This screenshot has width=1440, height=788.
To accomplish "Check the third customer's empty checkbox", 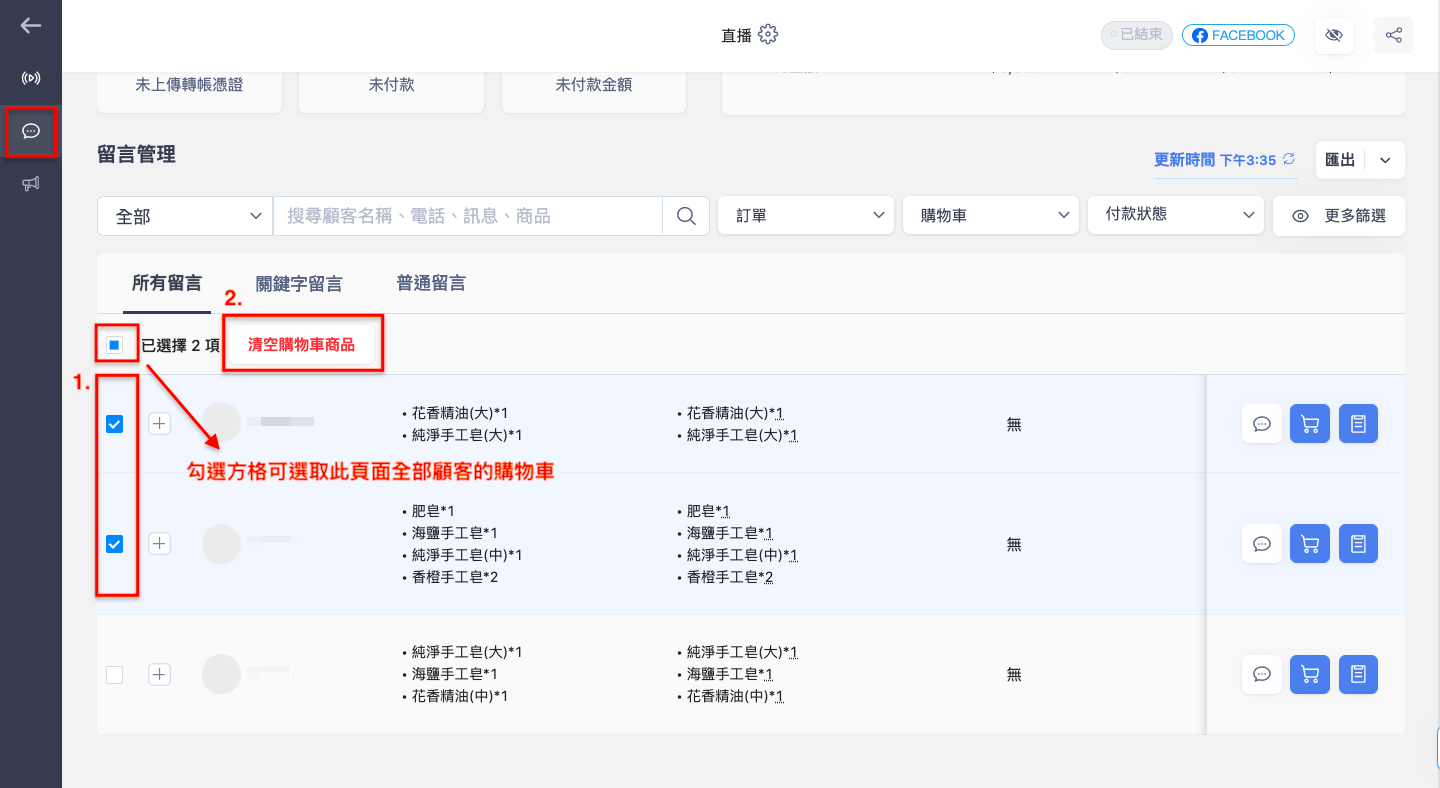I will click(115, 675).
